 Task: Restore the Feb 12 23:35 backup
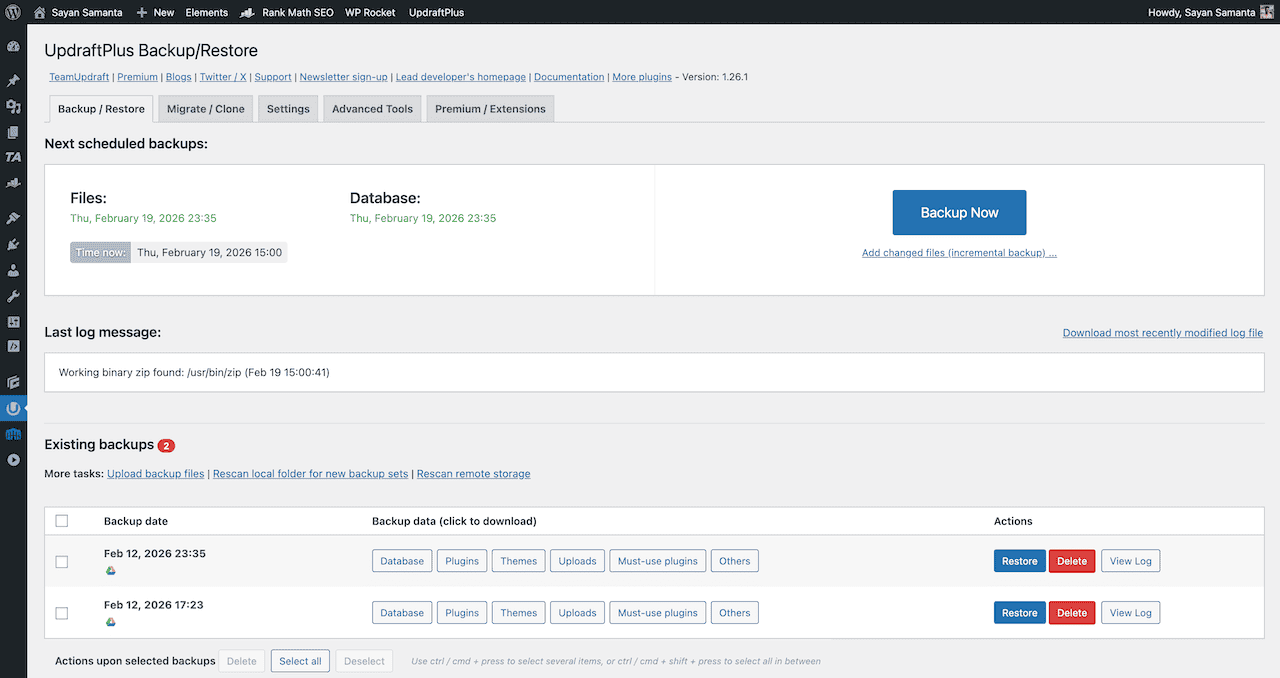click(1020, 561)
